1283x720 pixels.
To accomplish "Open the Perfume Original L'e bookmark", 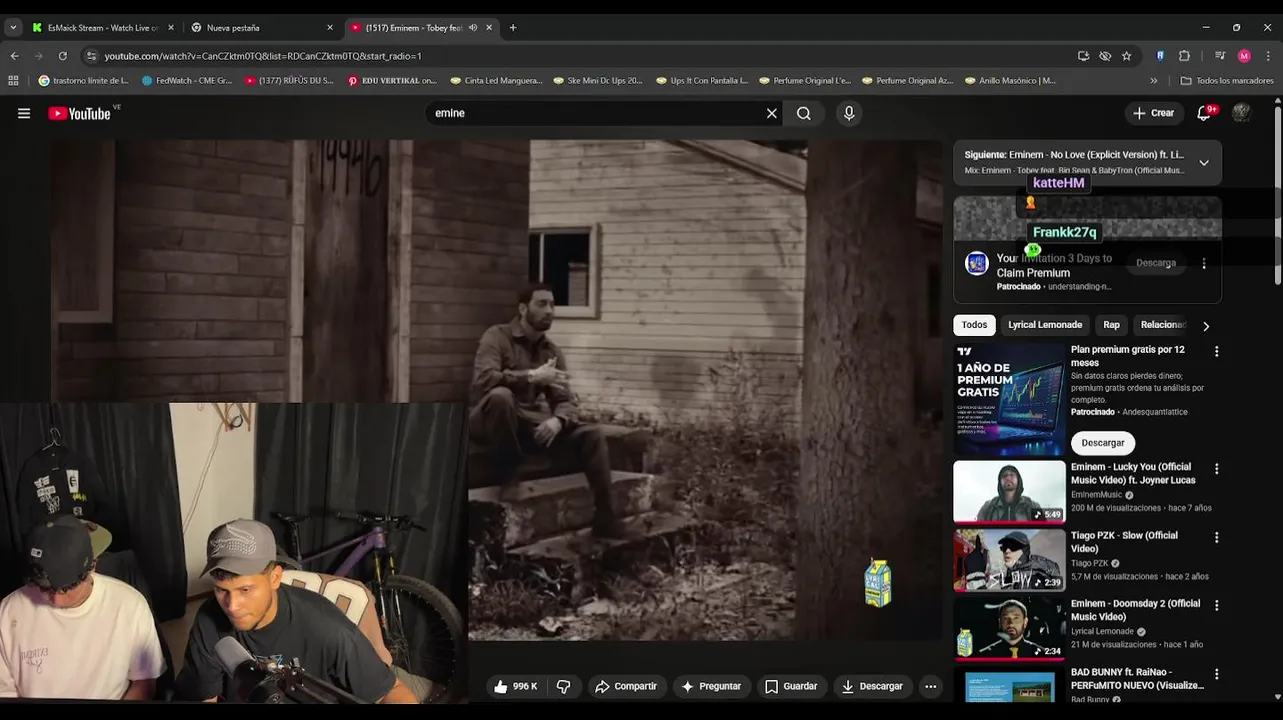I will click(x=805, y=81).
